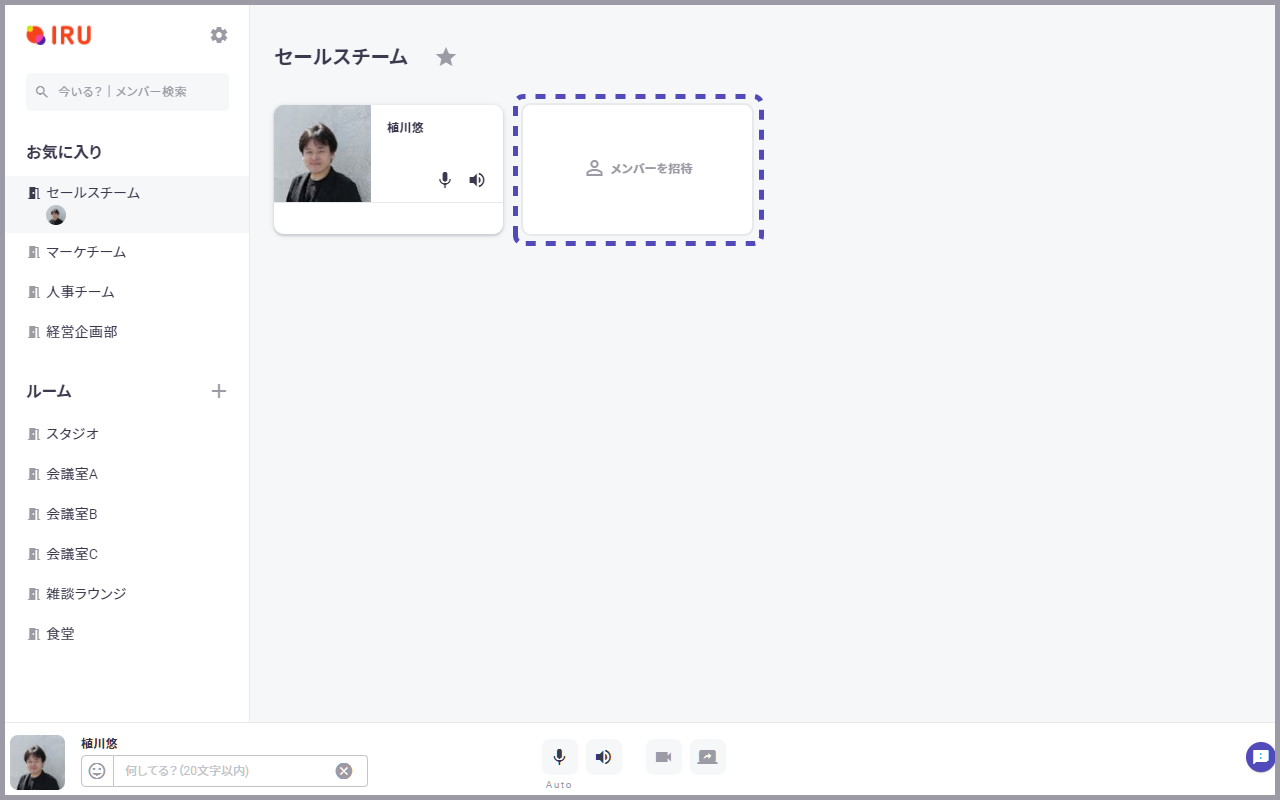Click the door icon beside スタジオ
Screen dimensions: 1280x800
[x=34, y=434]
